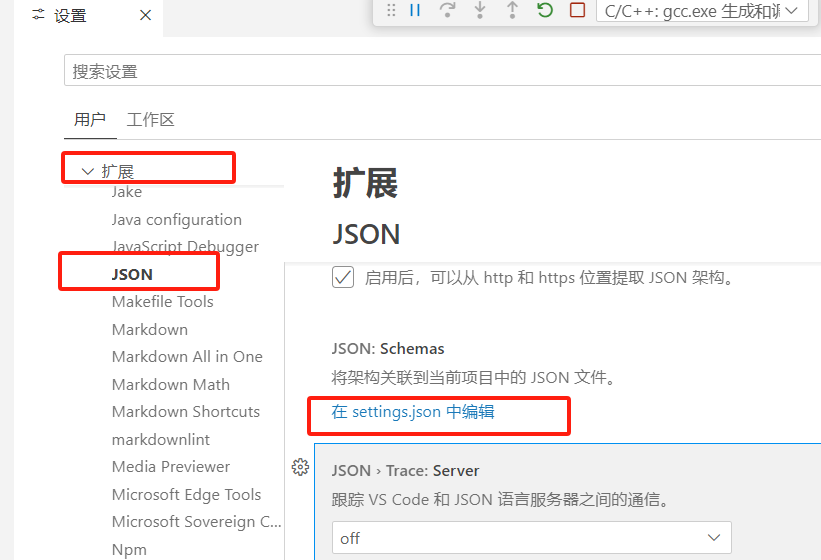
Task: Close the 设置 editor tab
Action: (145, 15)
